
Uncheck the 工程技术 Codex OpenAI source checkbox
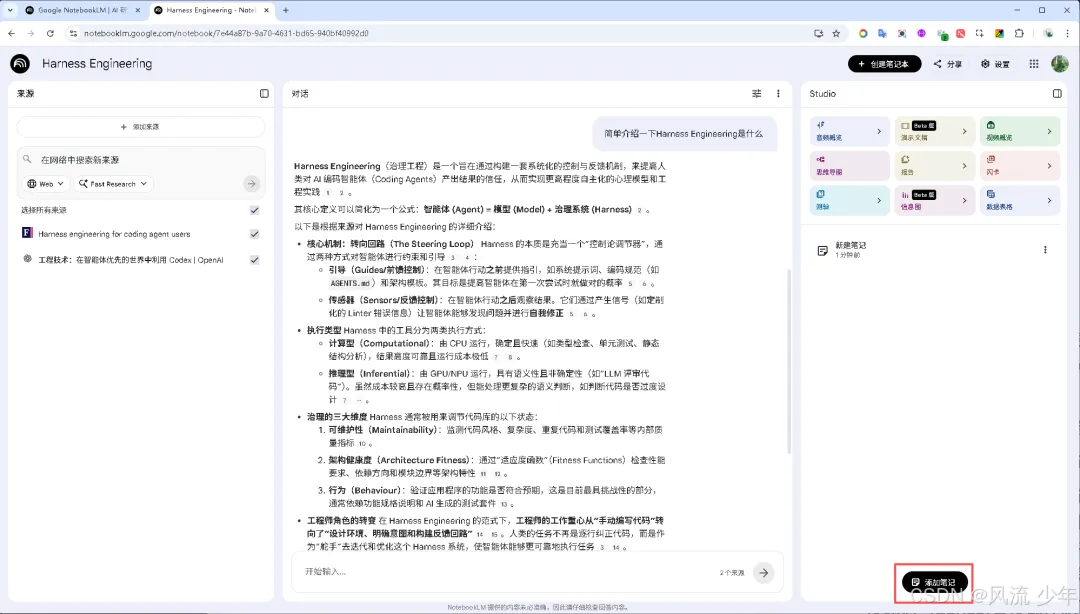tap(254, 260)
